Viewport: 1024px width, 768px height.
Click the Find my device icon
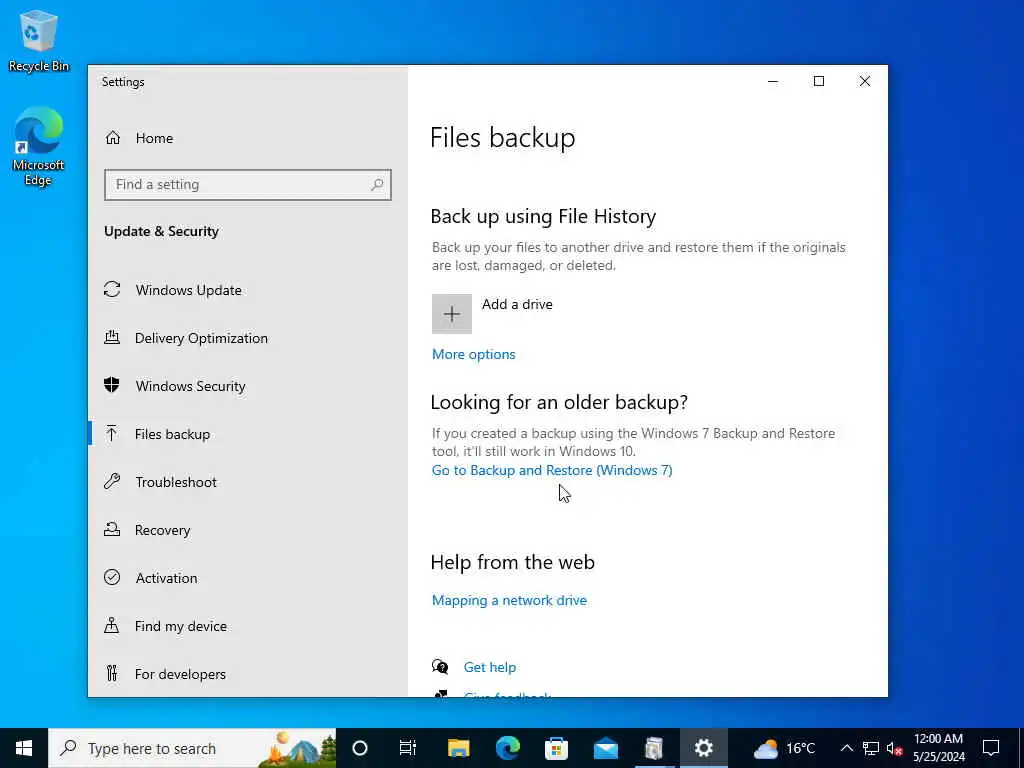click(x=112, y=626)
